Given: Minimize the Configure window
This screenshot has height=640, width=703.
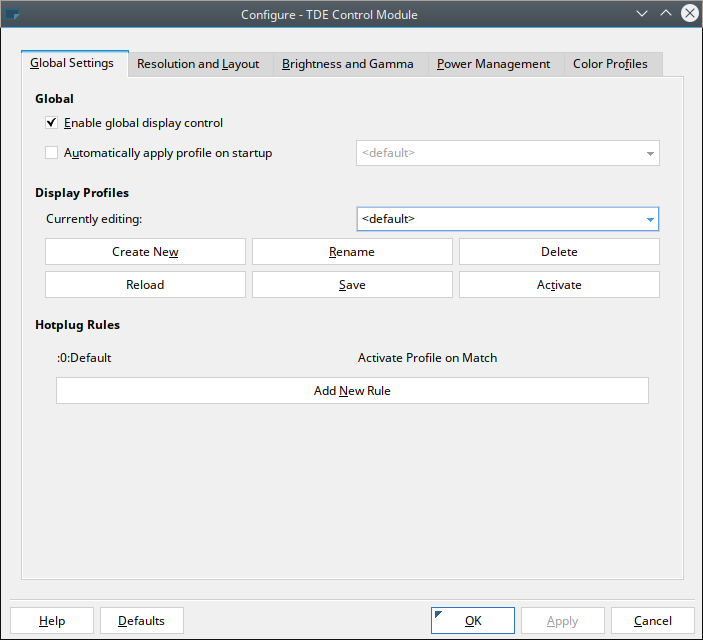Looking at the screenshot, I should pyautogui.click(x=642, y=14).
